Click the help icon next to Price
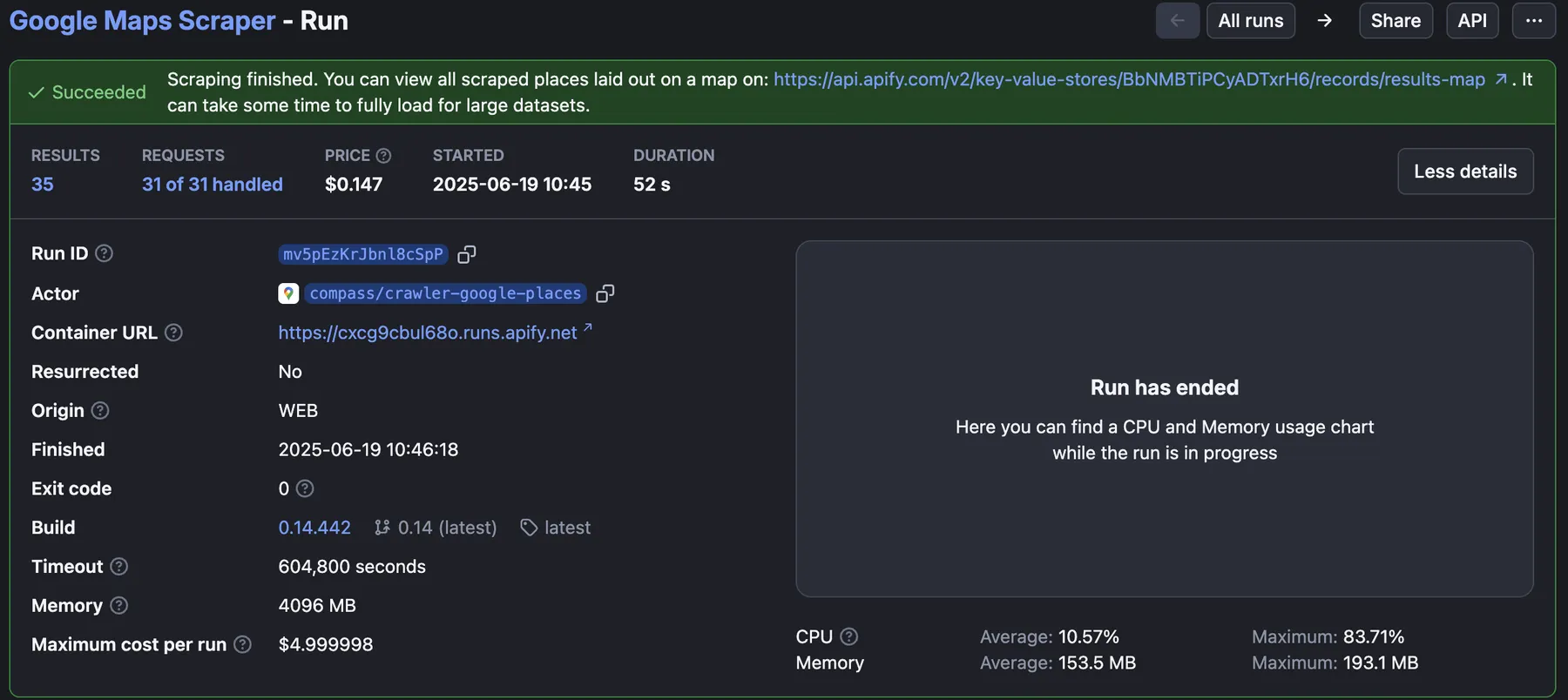Viewport: 1568px width, 700px height. [x=383, y=155]
